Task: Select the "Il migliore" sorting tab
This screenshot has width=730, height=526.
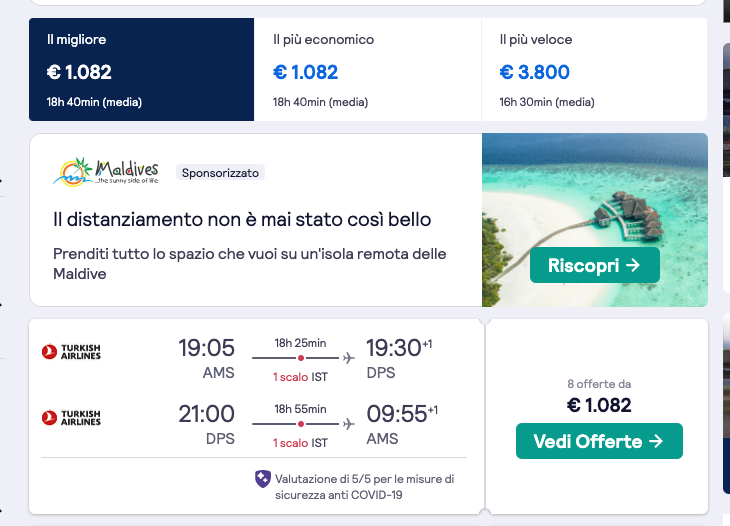Action: [142, 69]
